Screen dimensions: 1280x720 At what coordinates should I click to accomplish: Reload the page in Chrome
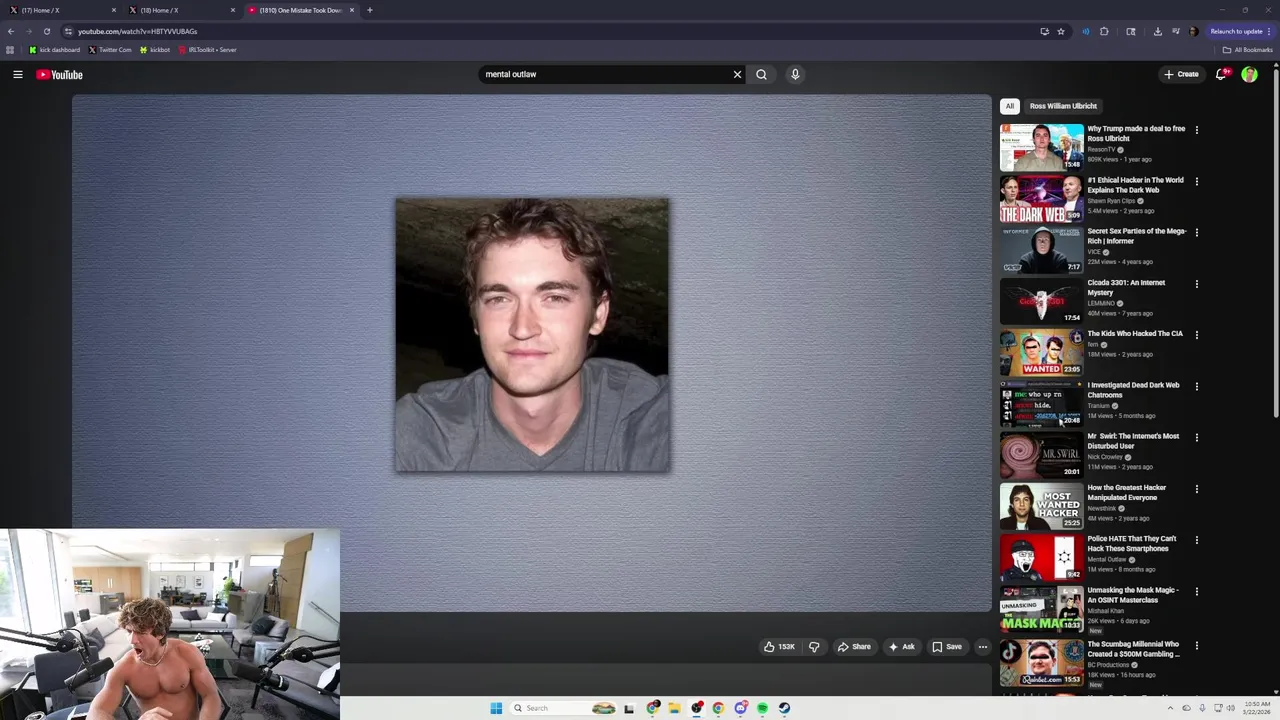[46, 31]
